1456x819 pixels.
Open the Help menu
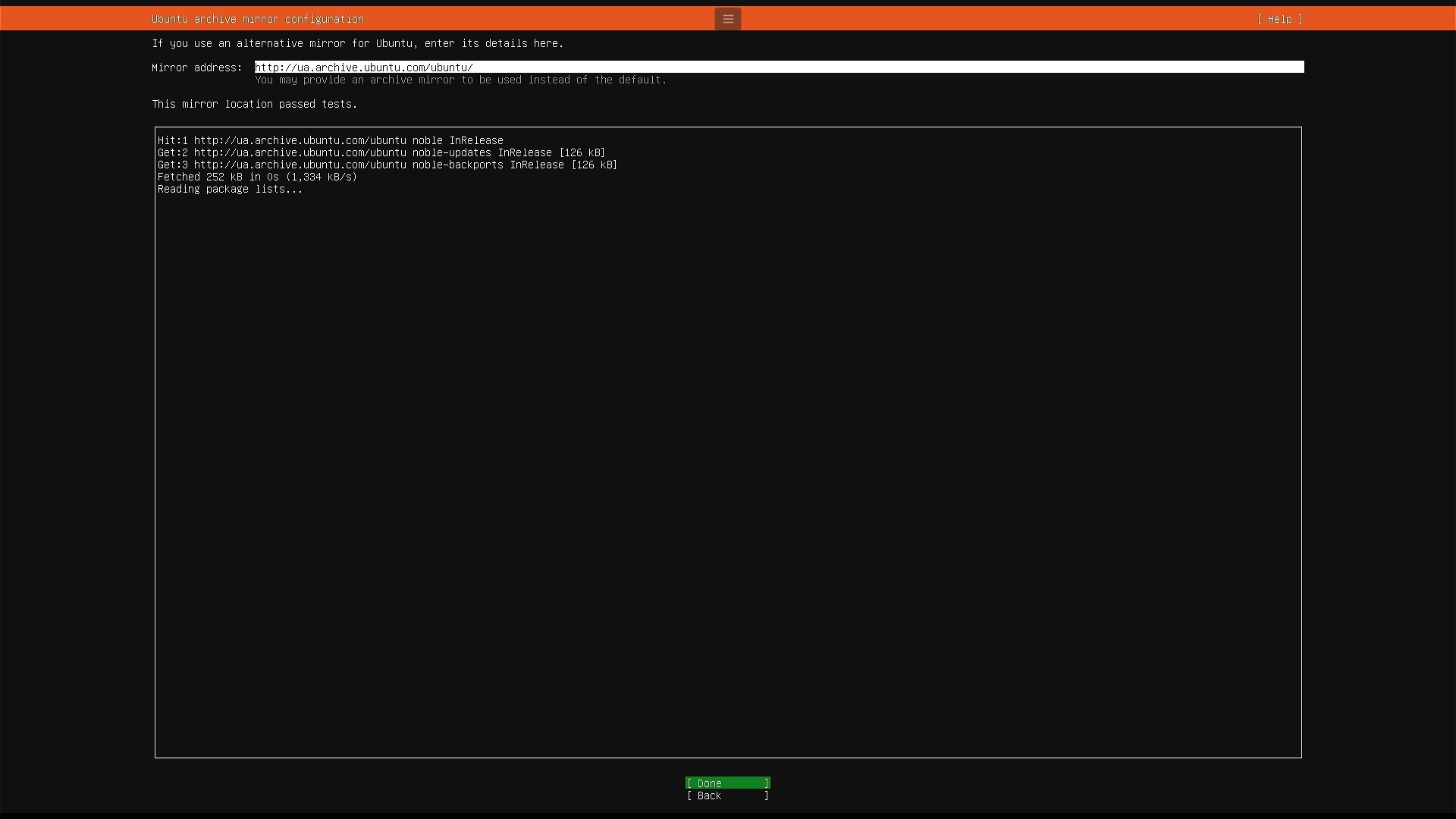[1279, 19]
